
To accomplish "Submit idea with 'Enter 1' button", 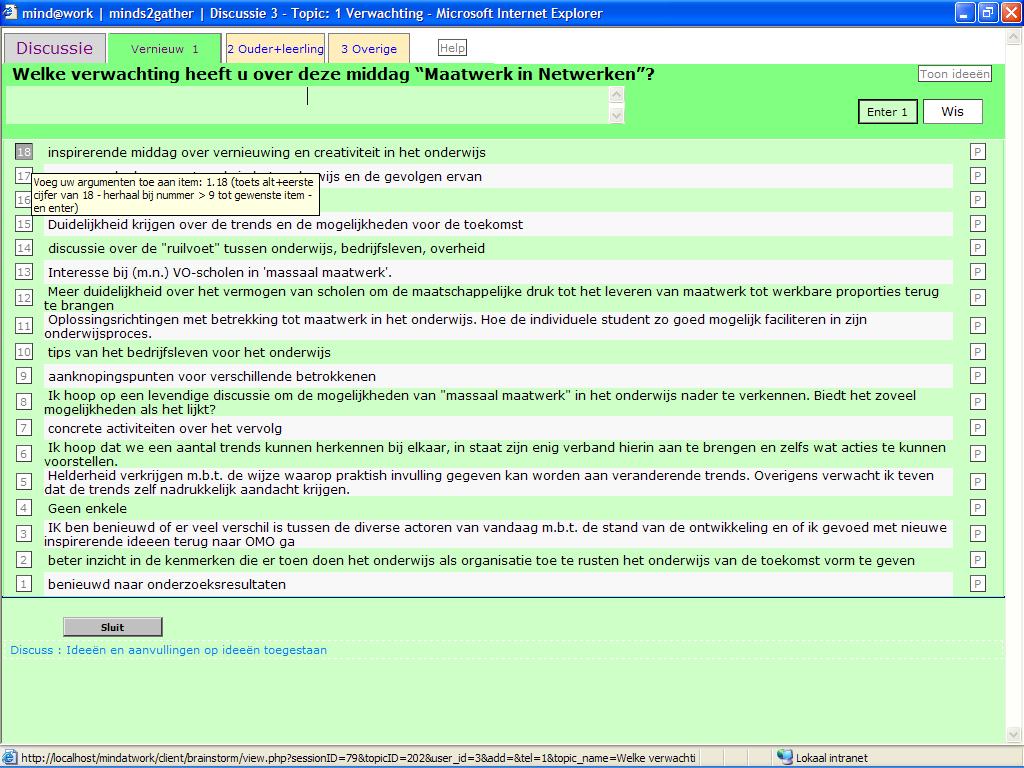I will [x=887, y=112].
